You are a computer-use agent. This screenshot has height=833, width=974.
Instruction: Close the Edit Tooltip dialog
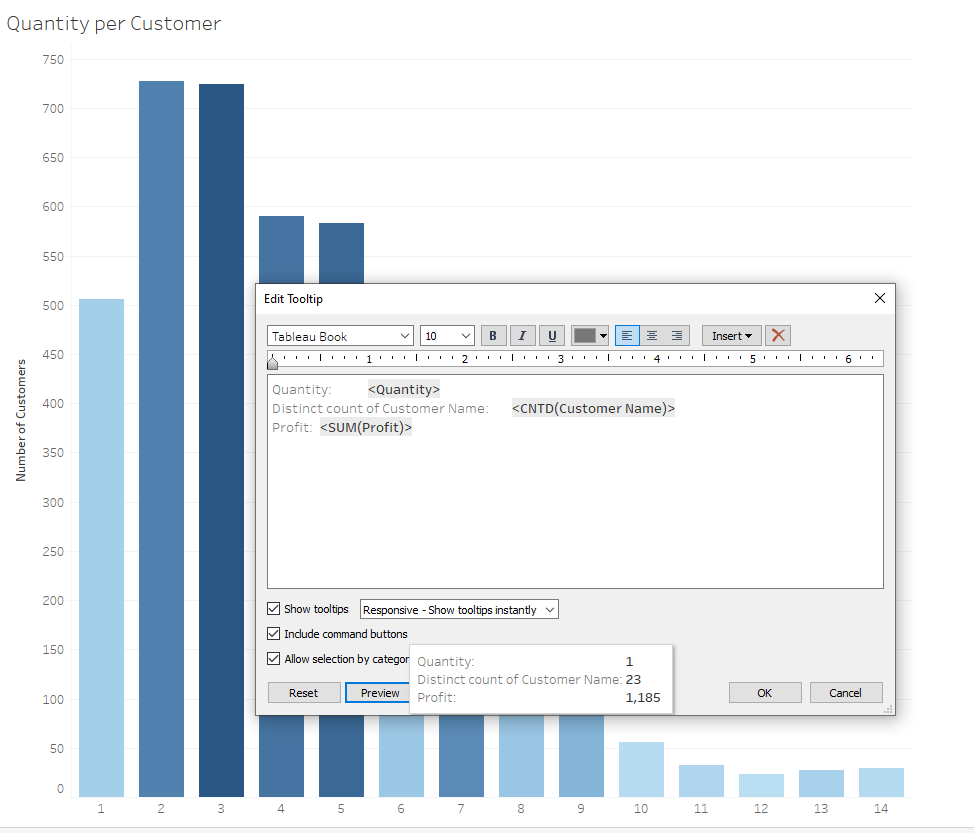tap(880, 298)
